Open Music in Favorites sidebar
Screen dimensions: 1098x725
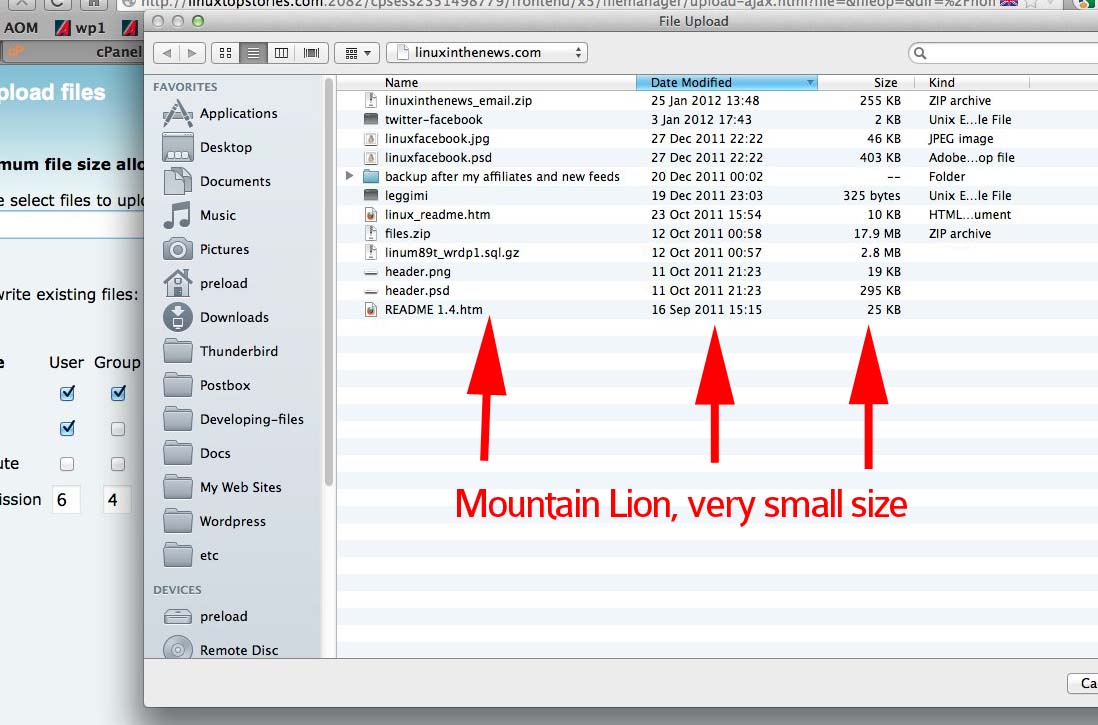click(x=200, y=215)
